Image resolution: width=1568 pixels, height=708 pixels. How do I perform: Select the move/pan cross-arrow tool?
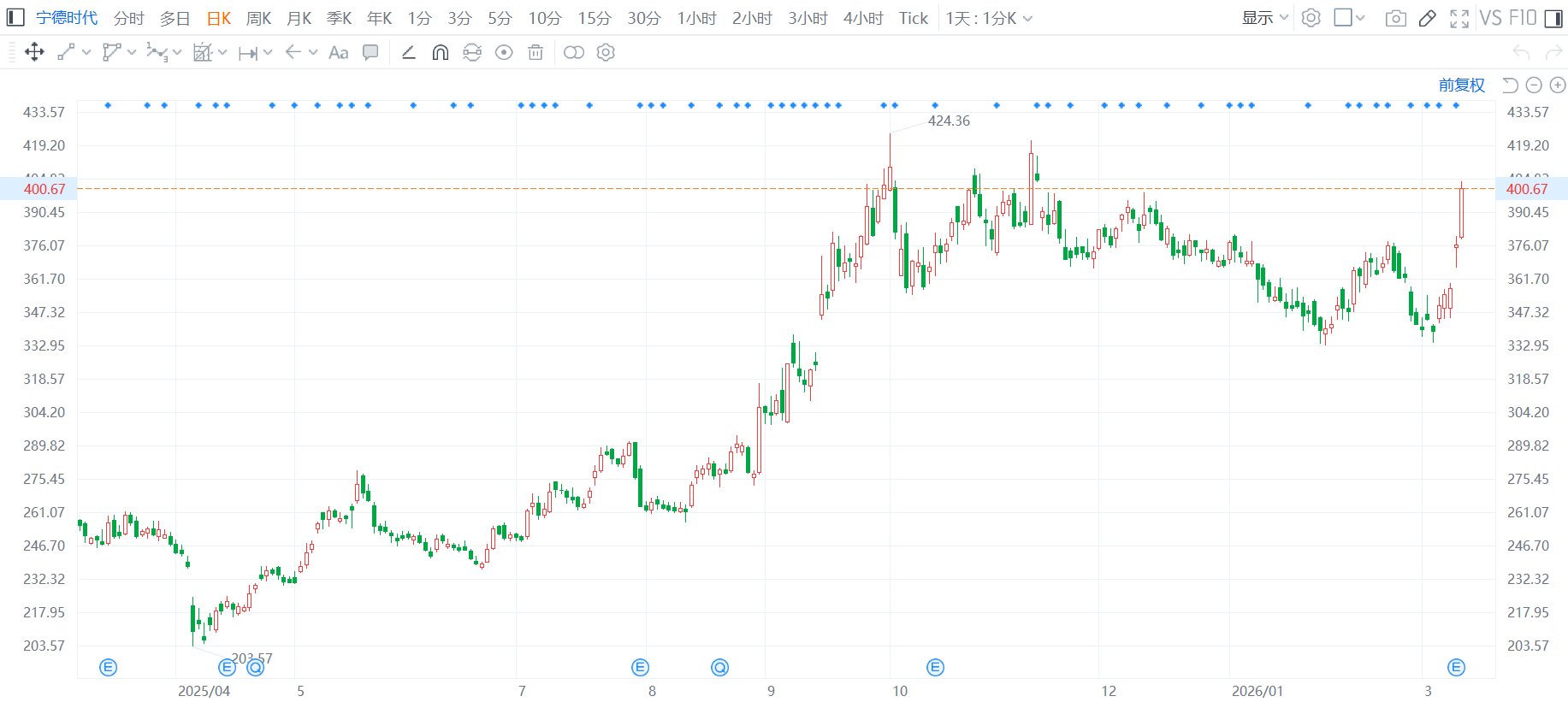click(x=34, y=52)
